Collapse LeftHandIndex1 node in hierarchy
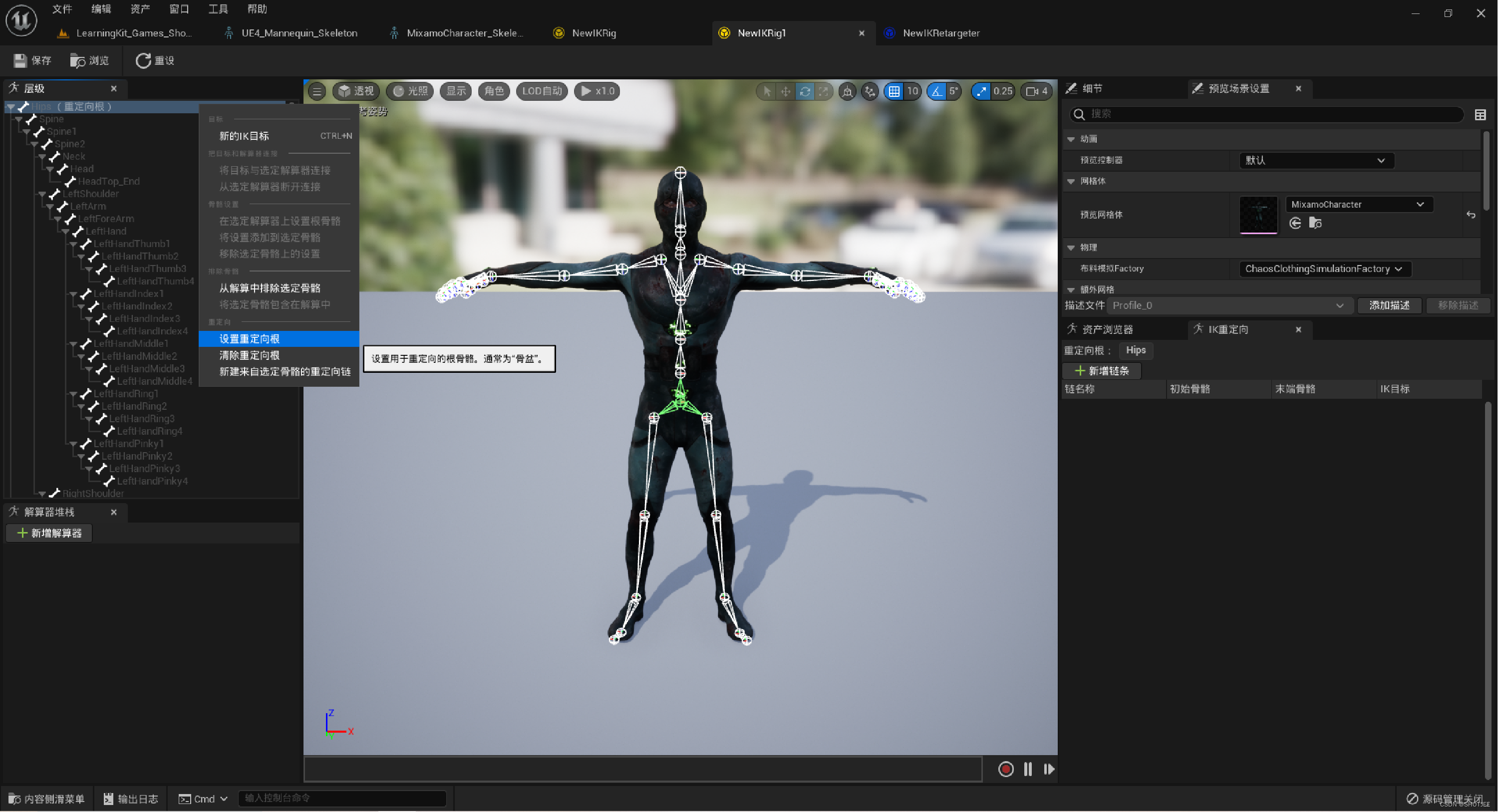The width and height of the screenshot is (1498, 812). (73, 294)
